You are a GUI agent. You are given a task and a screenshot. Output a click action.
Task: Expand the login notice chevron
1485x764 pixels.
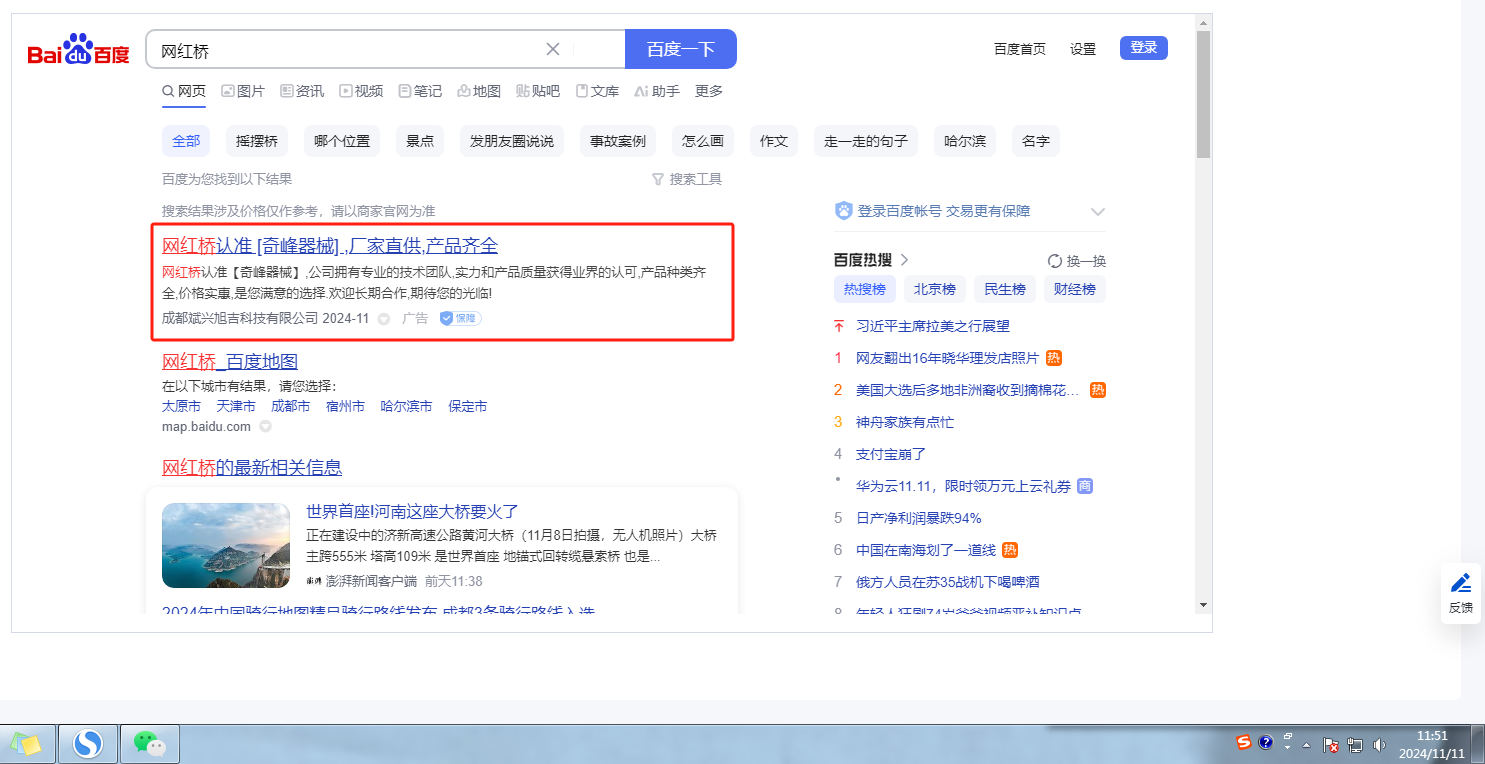point(1097,212)
